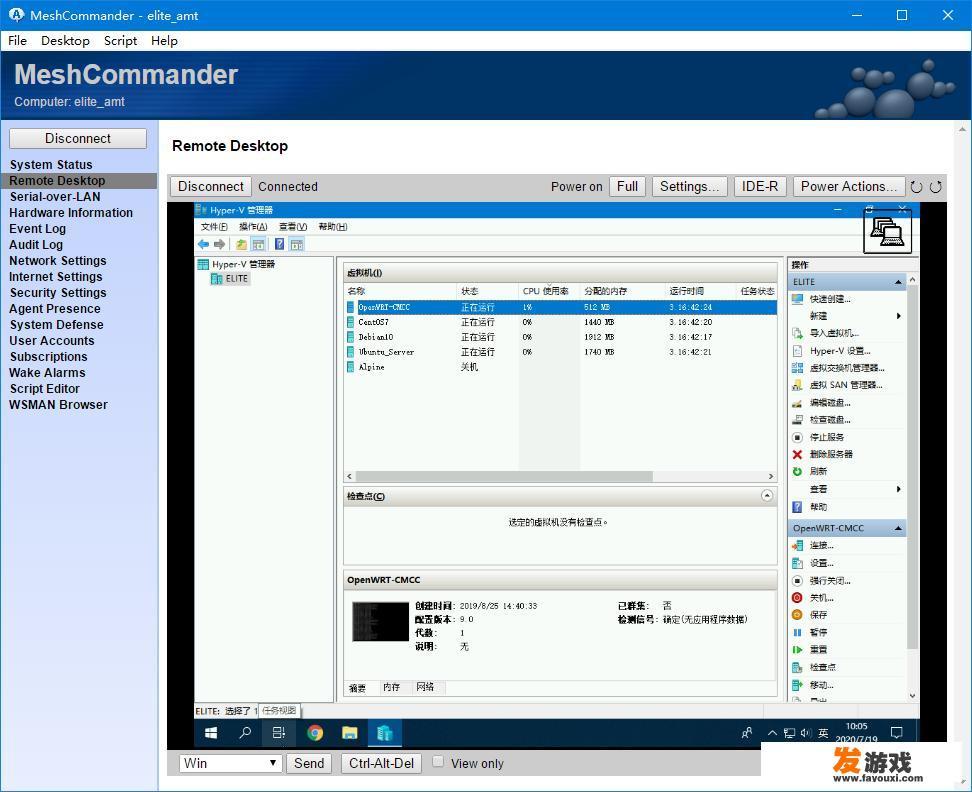Click the forward arrow in Hyper-V toolbar
This screenshot has width=972, height=792.
(219, 244)
